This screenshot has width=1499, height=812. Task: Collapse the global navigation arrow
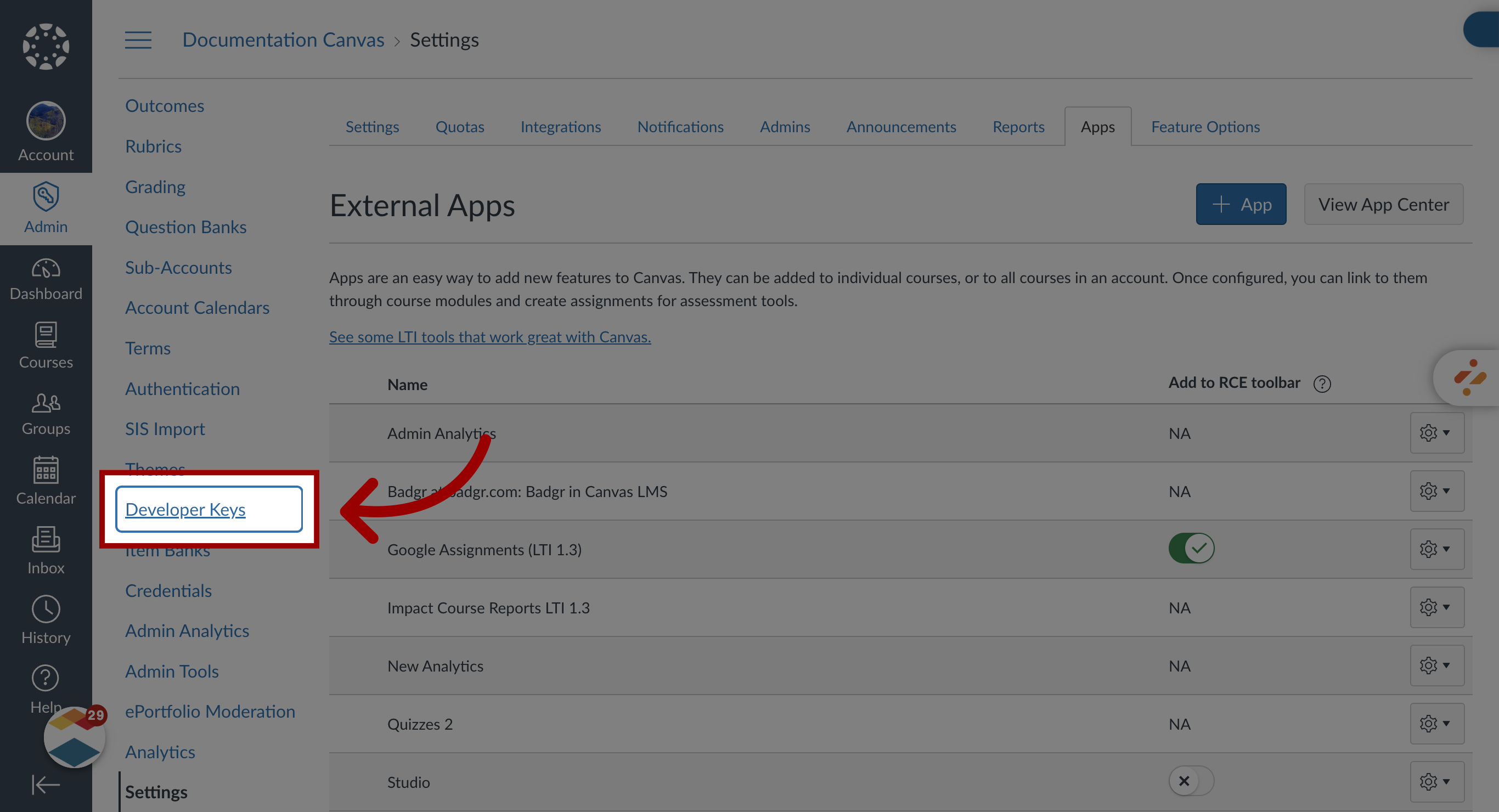[46, 784]
